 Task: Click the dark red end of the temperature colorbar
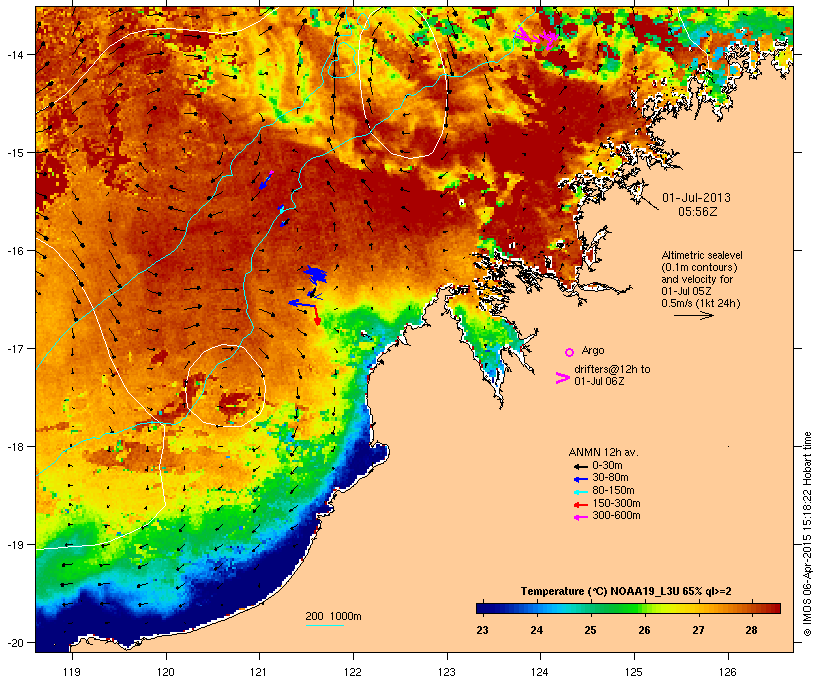[x=775, y=608]
